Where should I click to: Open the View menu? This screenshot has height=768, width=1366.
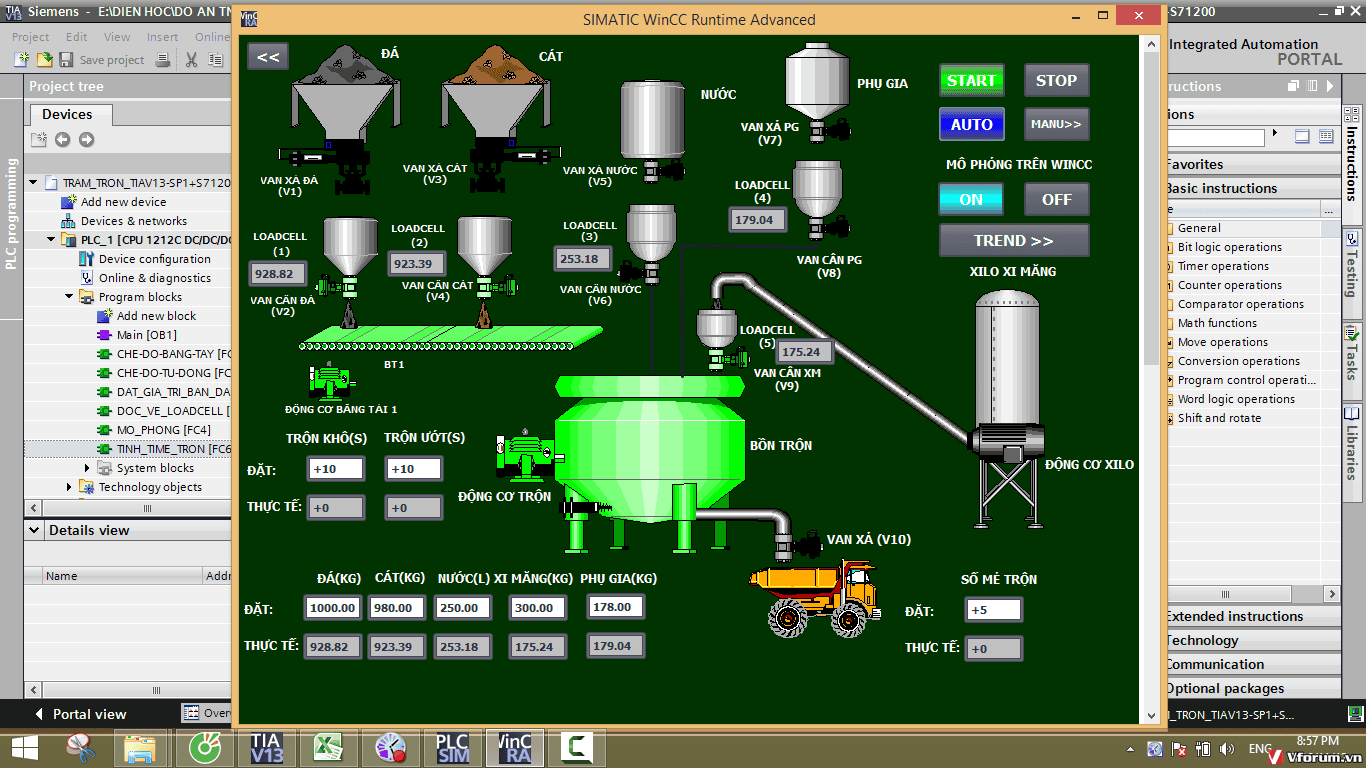point(117,37)
